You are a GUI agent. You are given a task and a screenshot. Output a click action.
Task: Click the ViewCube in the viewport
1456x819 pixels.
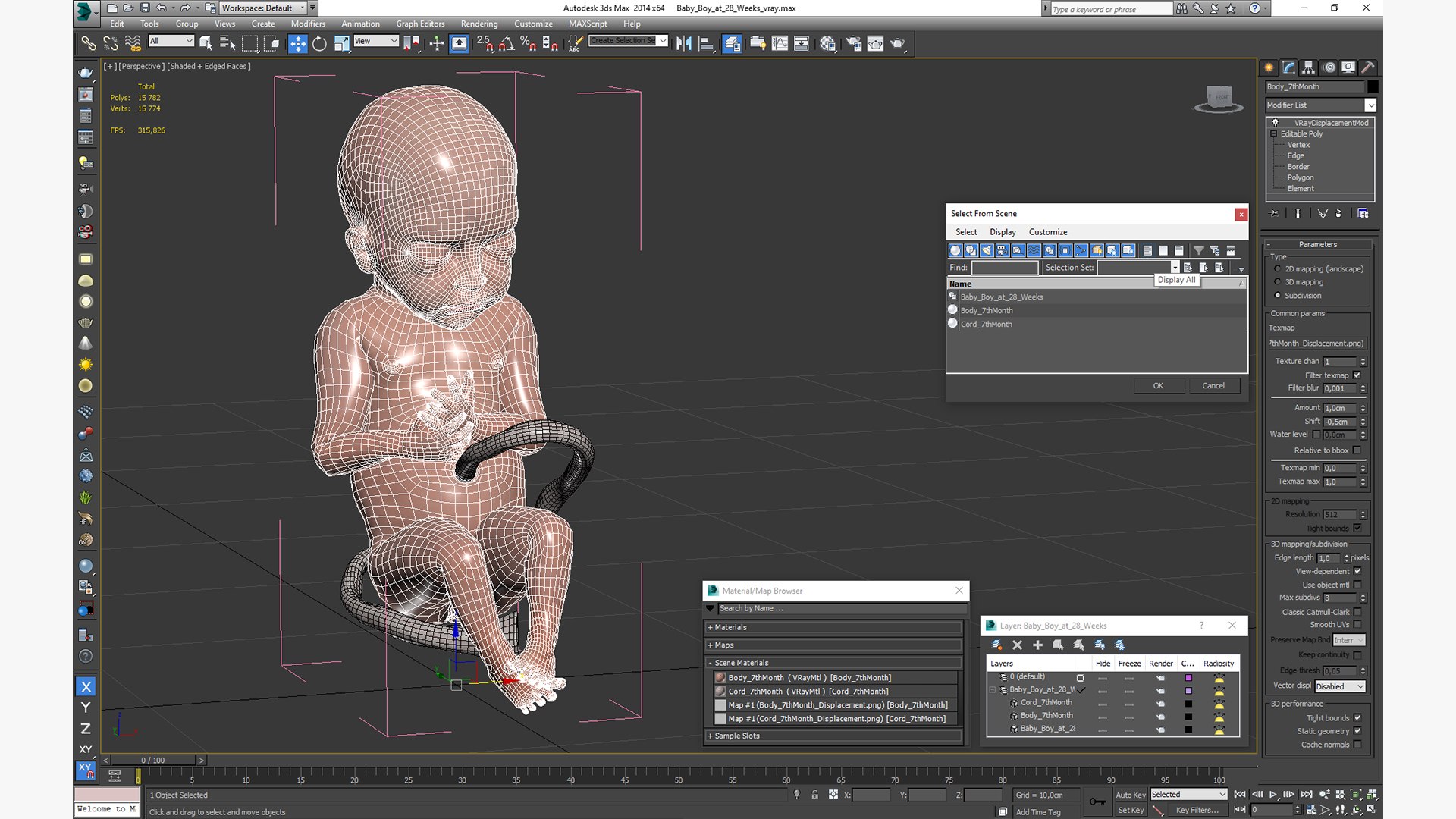click(x=1219, y=99)
